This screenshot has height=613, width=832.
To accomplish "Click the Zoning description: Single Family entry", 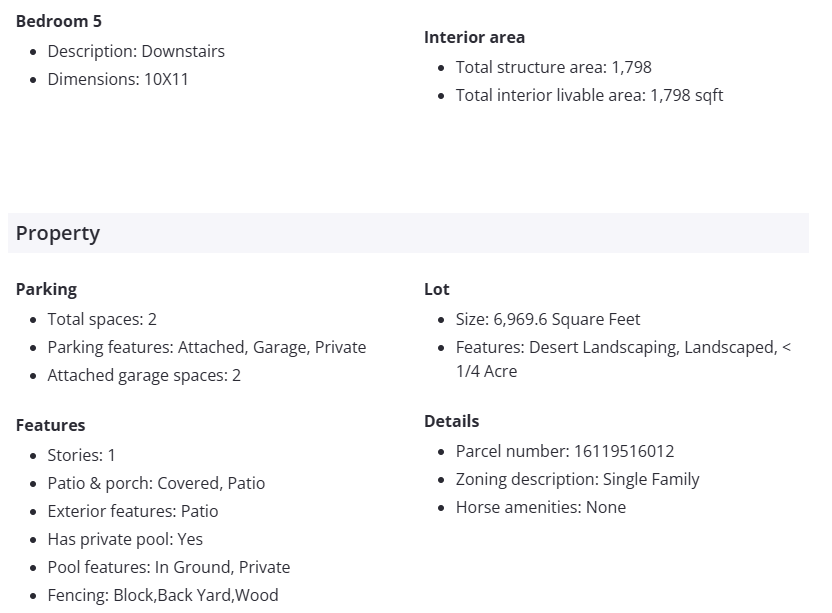I will [x=577, y=479].
